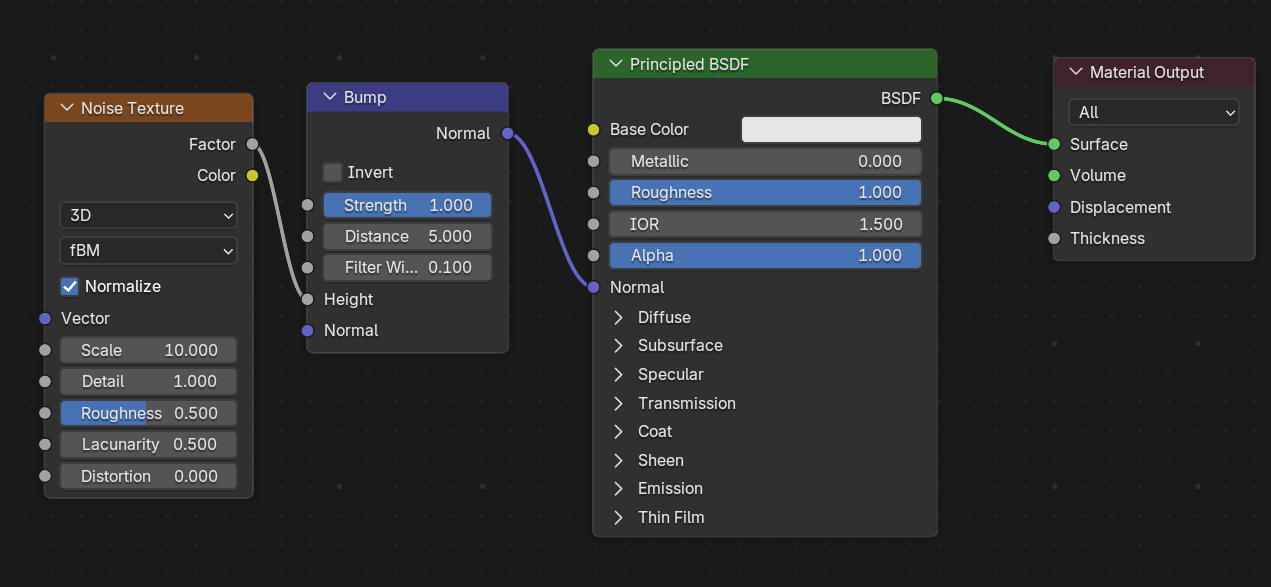
Task: Open the All target dropdown
Action: [1153, 113]
